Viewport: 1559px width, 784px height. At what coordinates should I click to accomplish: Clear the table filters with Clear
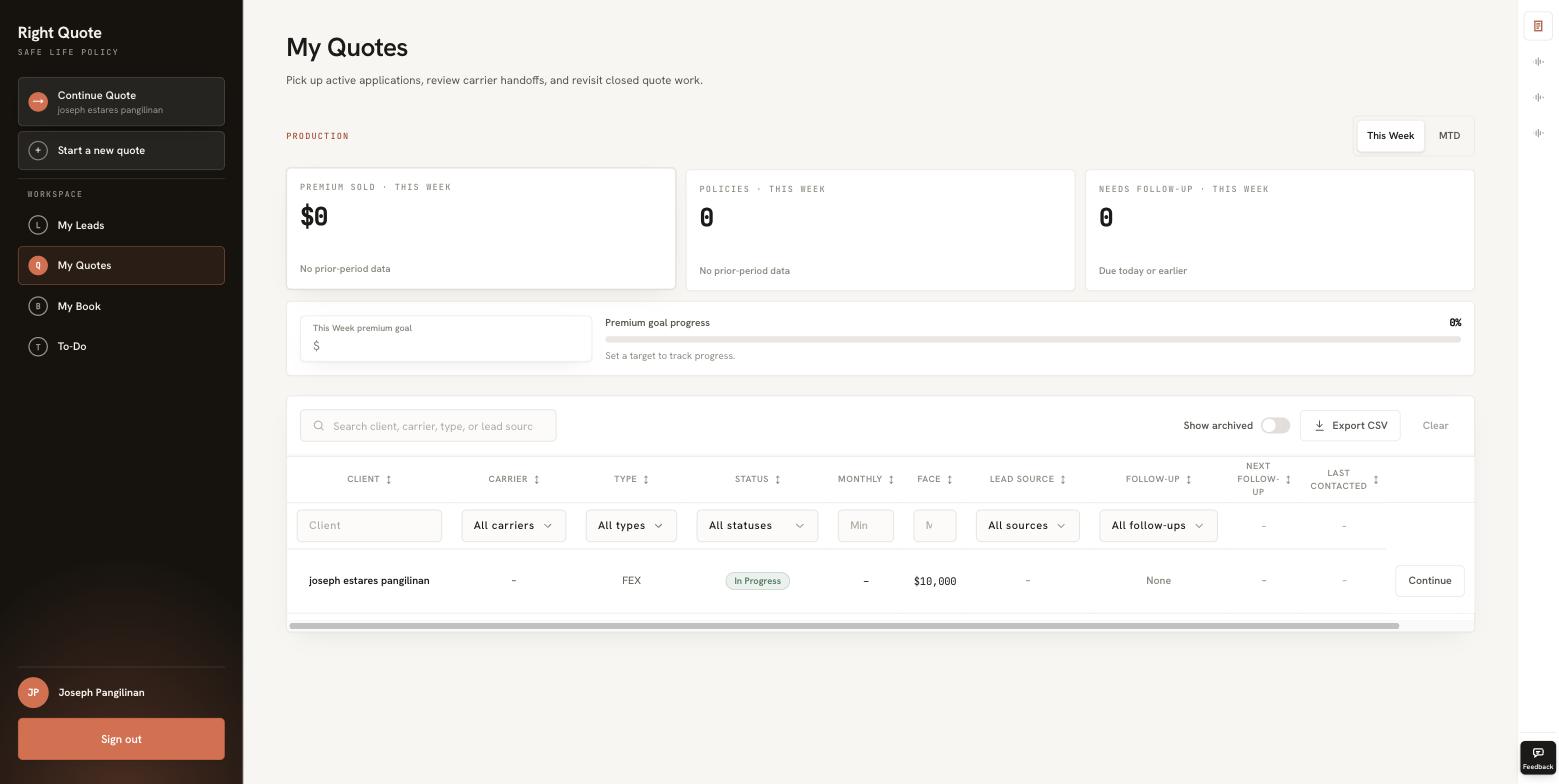[x=1435, y=426]
